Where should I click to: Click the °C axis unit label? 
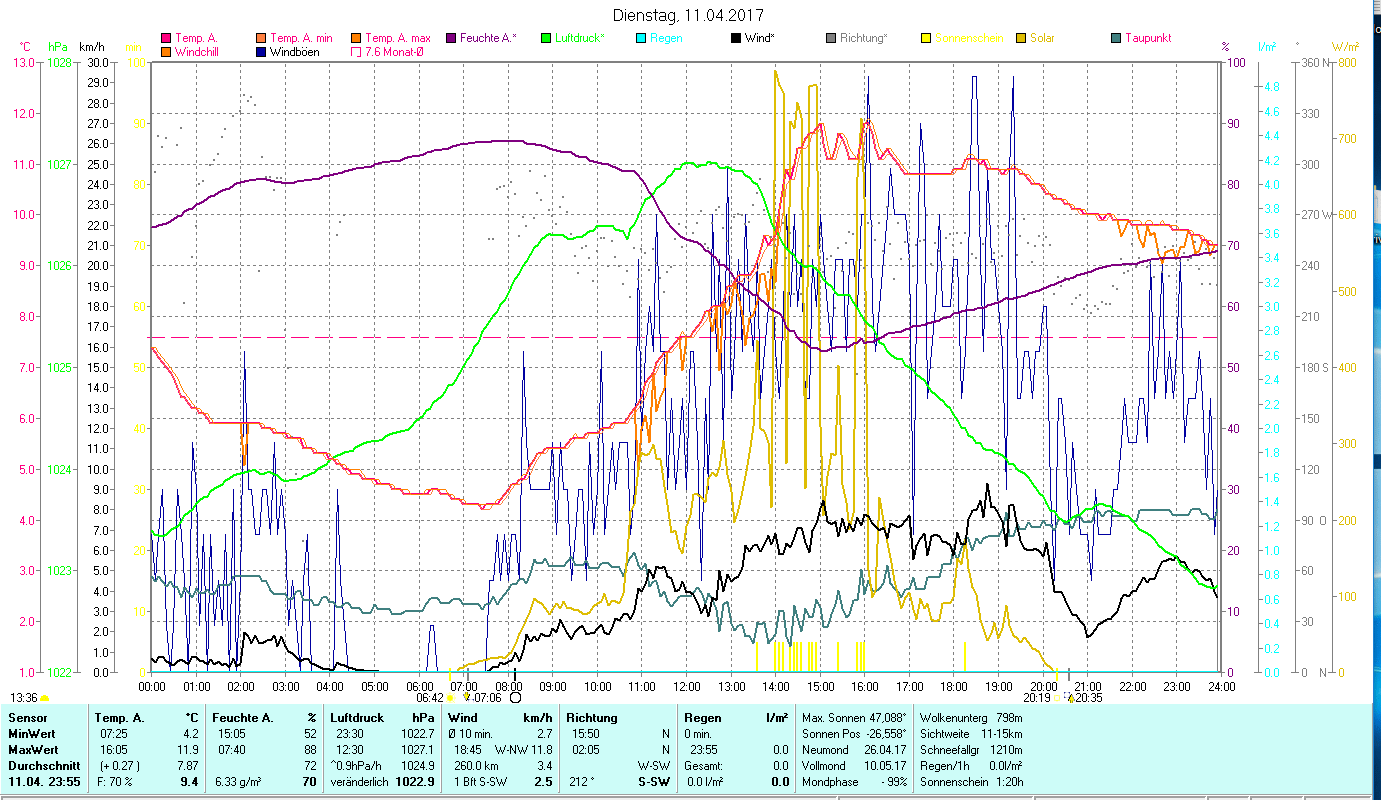click(x=25, y=47)
